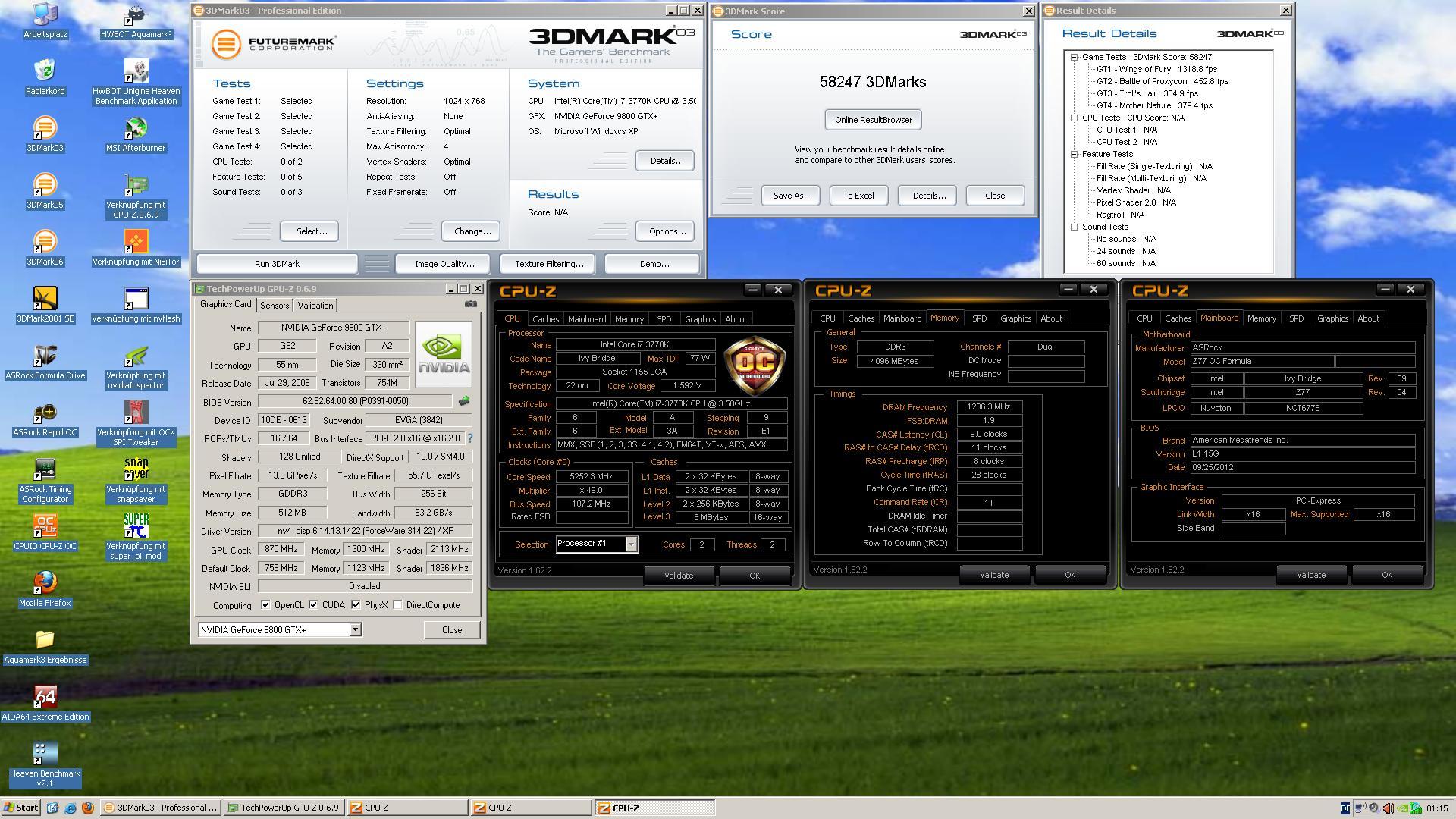Switch to TechPowerUp GPU-Z taskbar item

(284, 808)
